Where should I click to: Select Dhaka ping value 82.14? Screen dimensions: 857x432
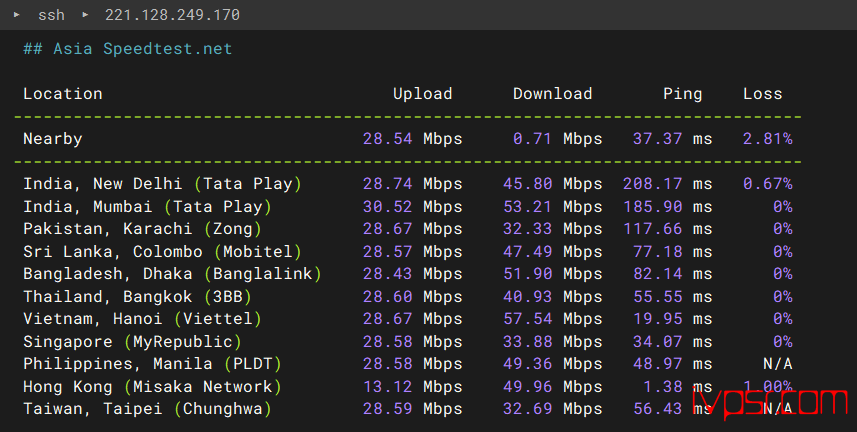[x=657, y=273]
